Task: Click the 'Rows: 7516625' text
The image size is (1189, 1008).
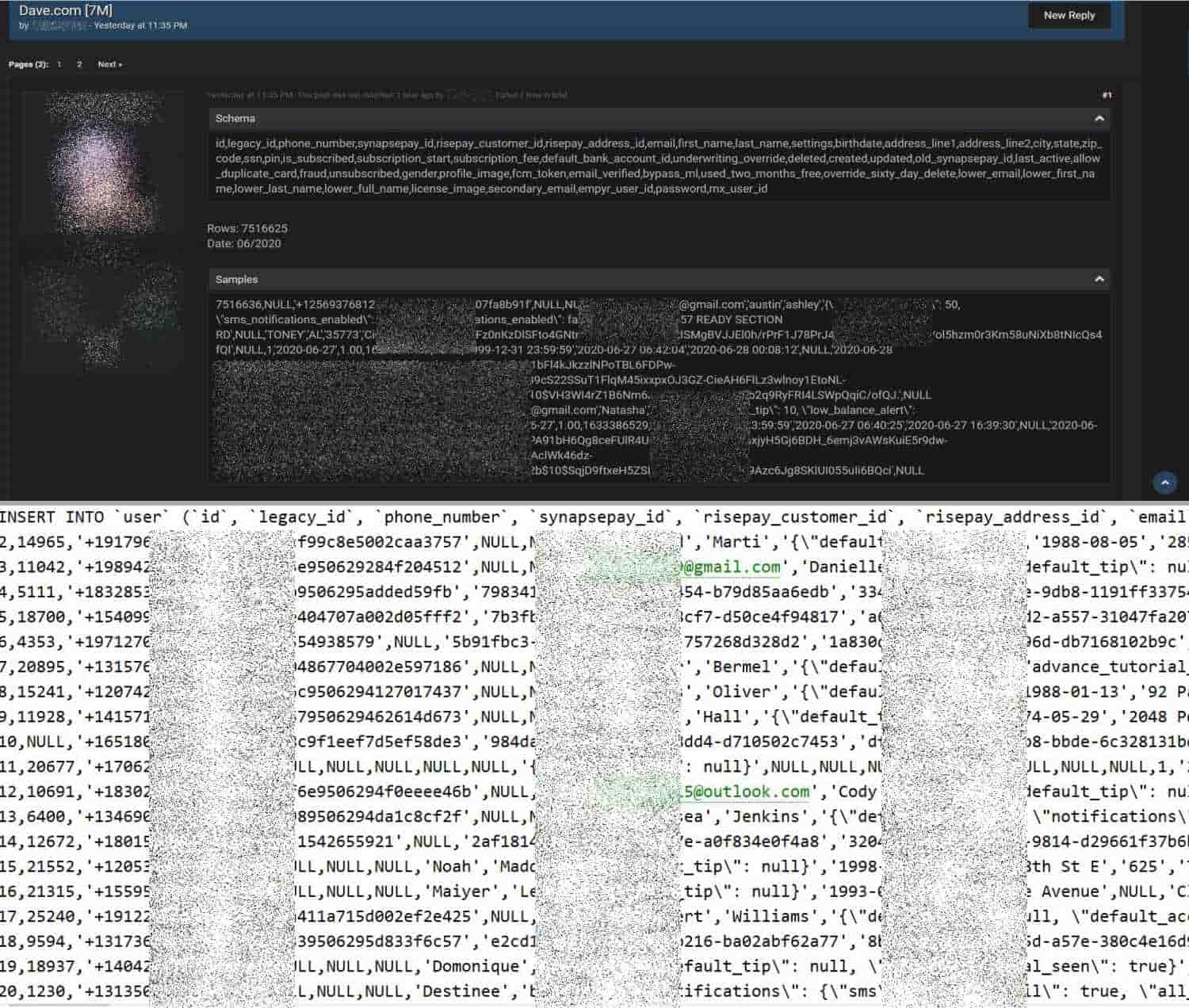Action: click(247, 228)
